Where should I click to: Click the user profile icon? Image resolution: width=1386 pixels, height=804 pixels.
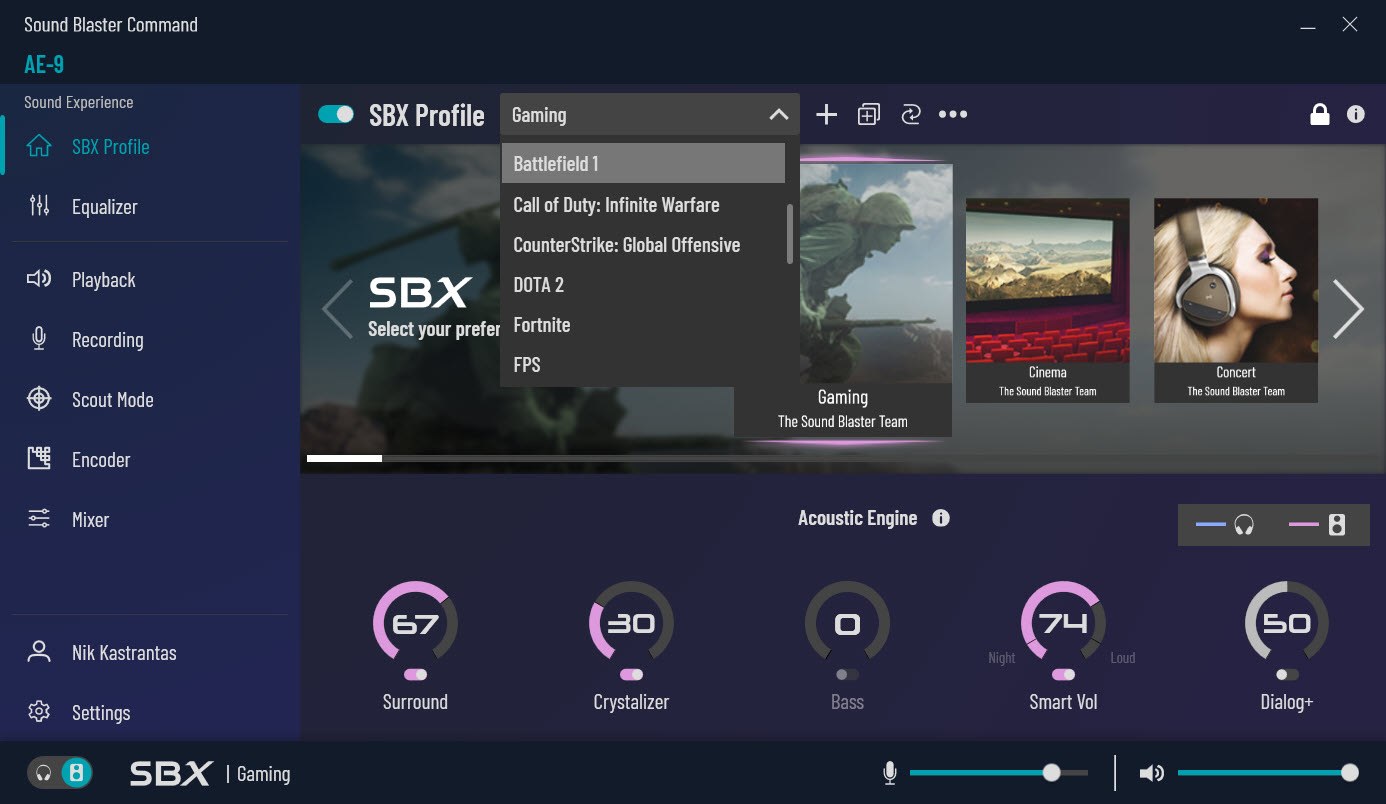(x=39, y=652)
